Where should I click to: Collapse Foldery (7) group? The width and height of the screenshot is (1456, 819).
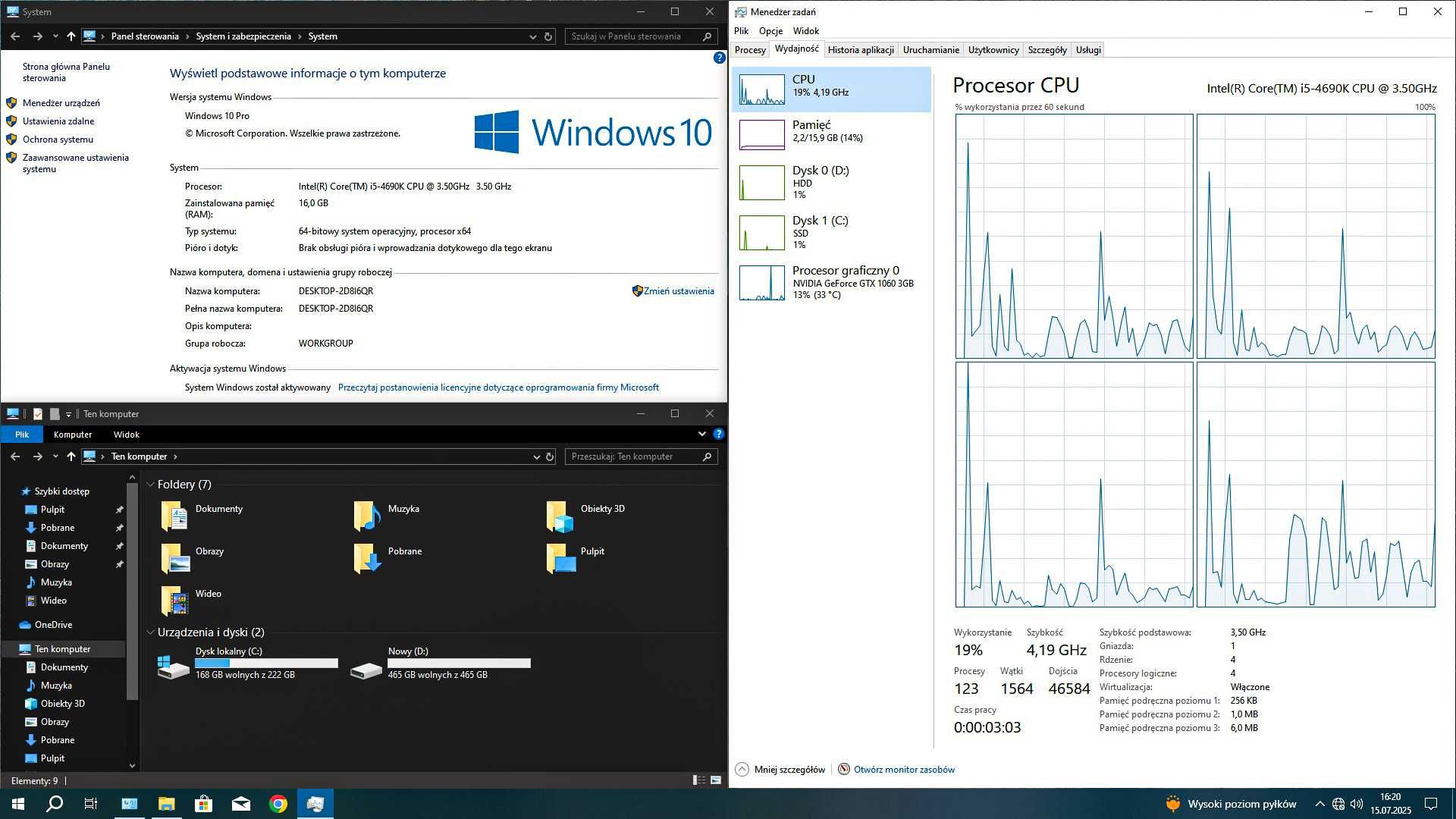tap(150, 485)
